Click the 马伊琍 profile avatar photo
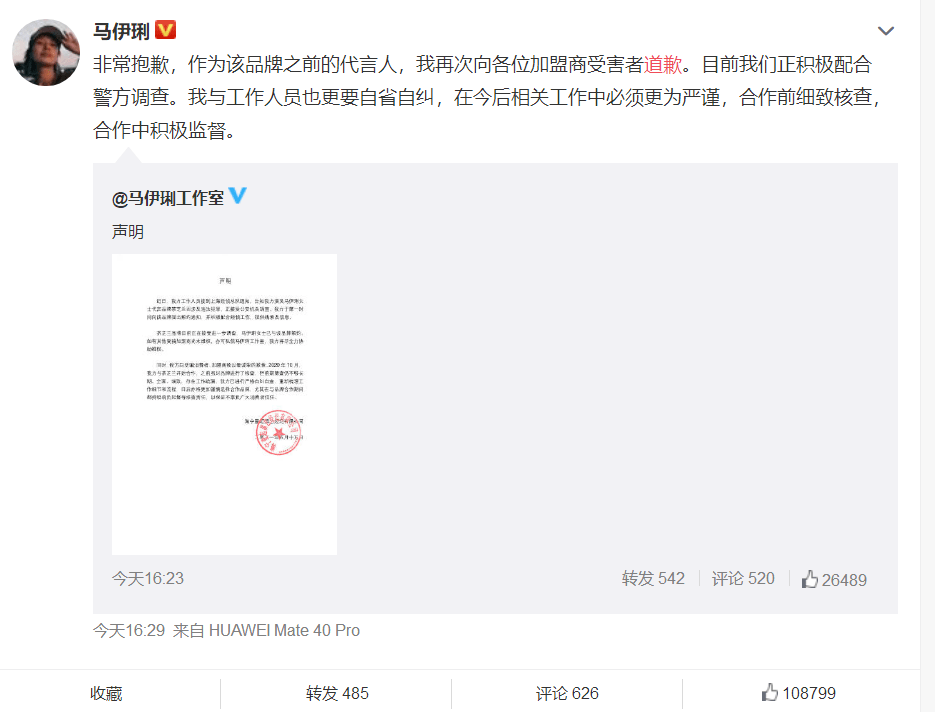Screen dimensions: 935x712 (x=46, y=52)
